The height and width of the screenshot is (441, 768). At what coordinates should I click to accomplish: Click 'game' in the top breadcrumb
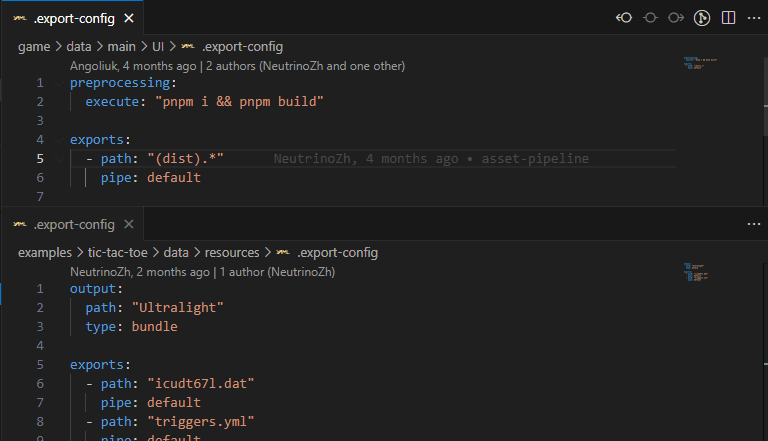pos(34,47)
